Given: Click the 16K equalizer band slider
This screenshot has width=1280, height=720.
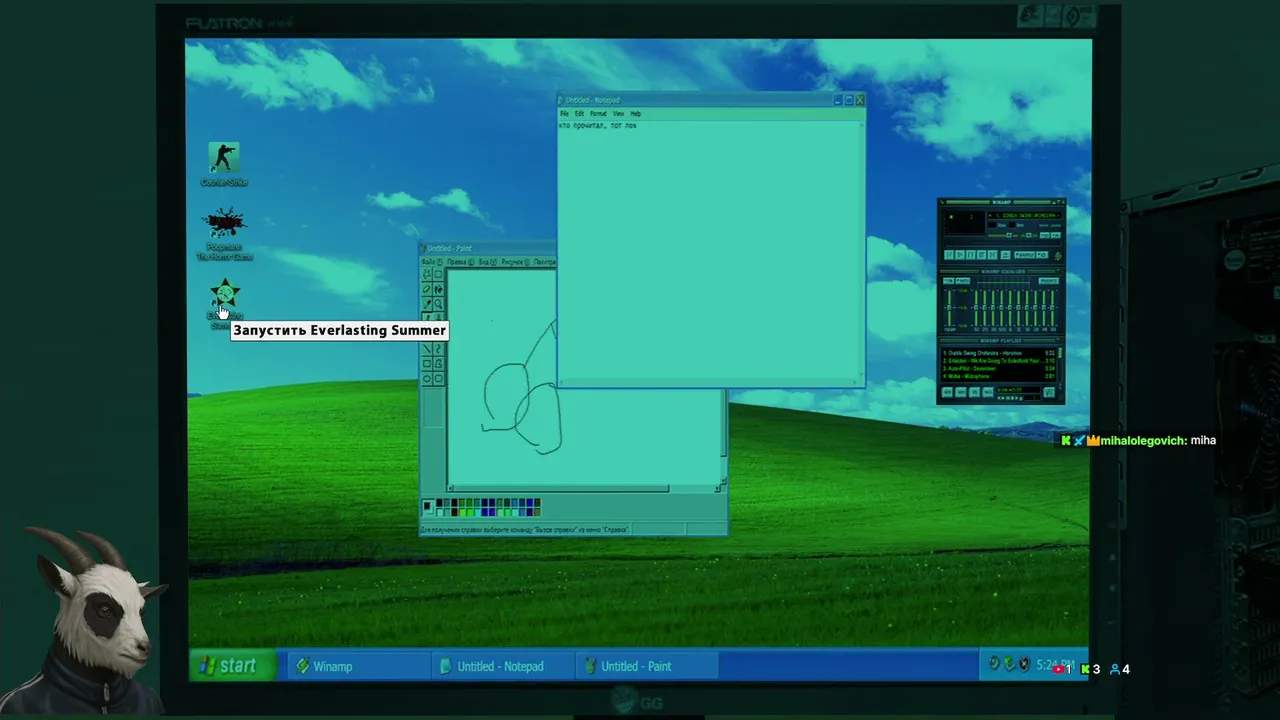Looking at the screenshot, I should point(1050,307).
